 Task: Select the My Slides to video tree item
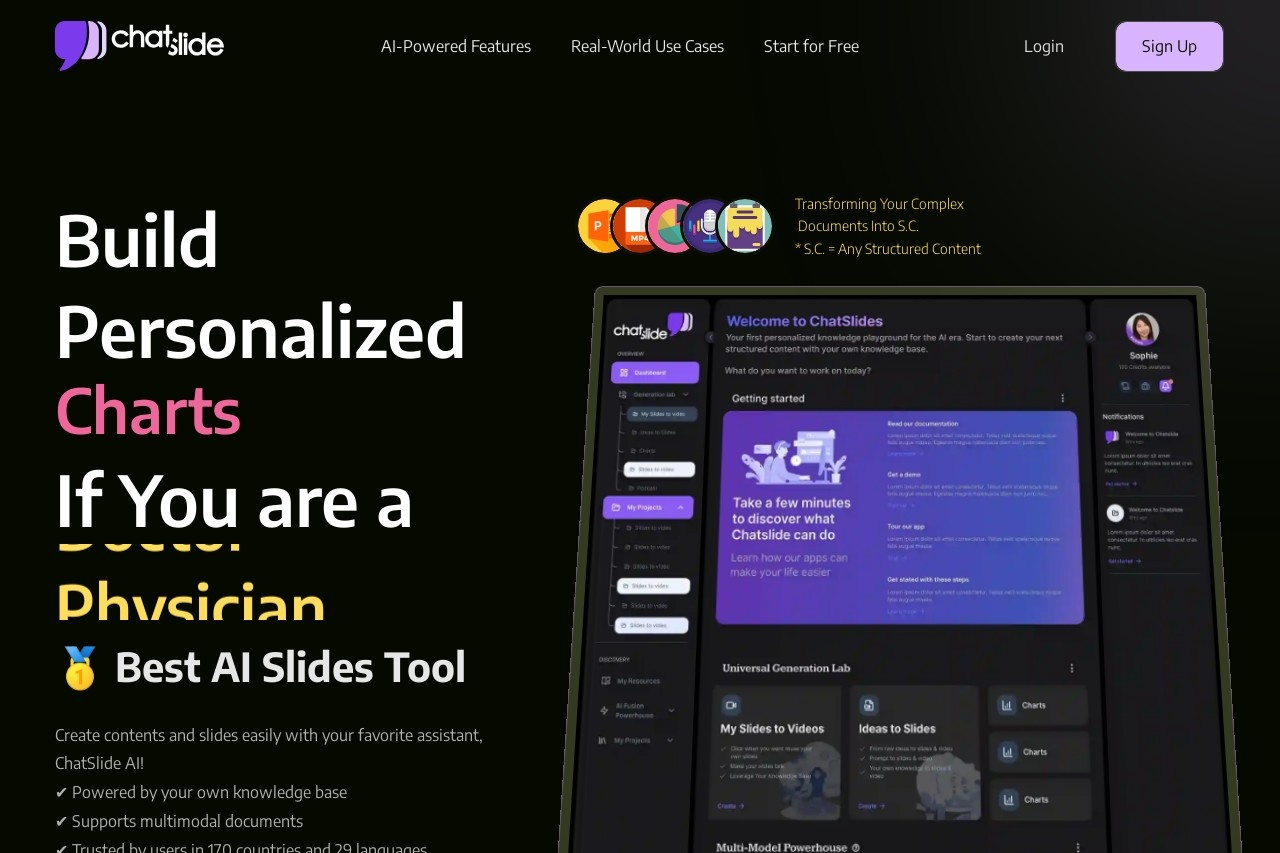click(x=661, y=414)
